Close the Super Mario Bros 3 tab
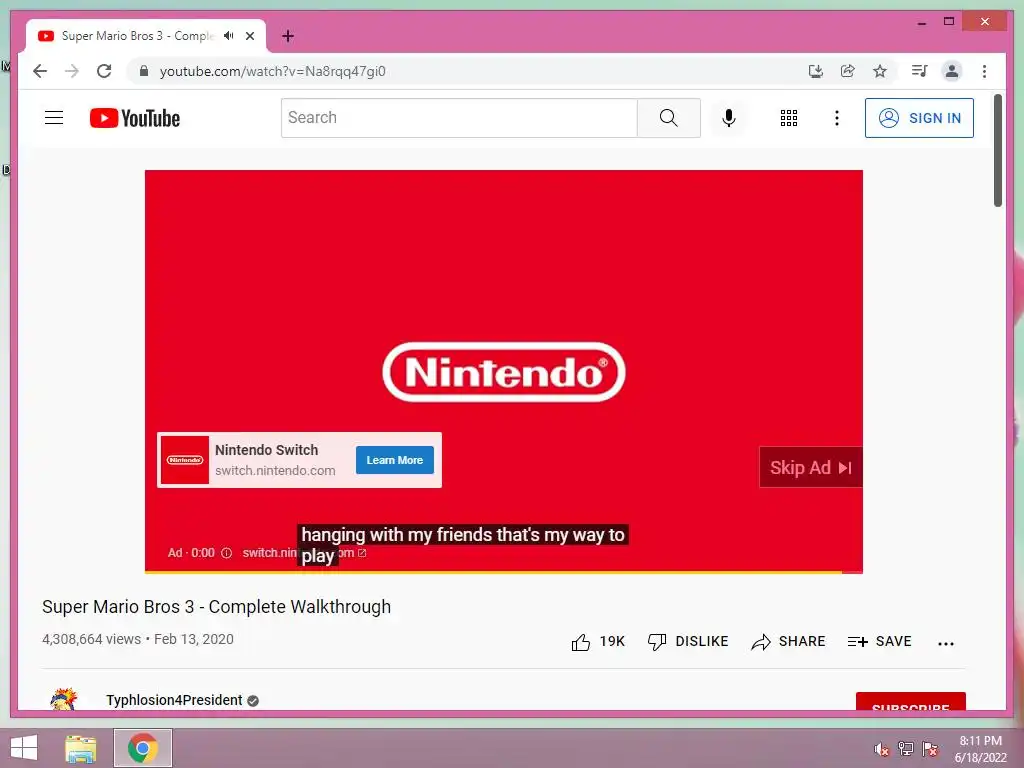Screen dimensions: 1024x768 [250, 36]
